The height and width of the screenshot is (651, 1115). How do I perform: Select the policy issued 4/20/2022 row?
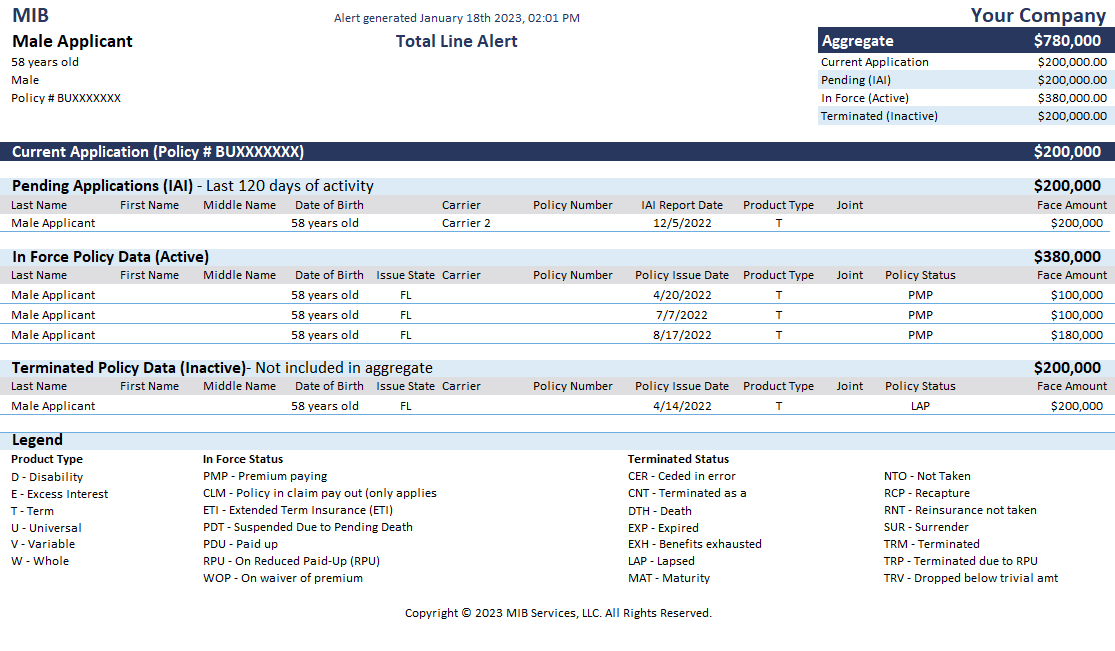[x=556, y=295]
